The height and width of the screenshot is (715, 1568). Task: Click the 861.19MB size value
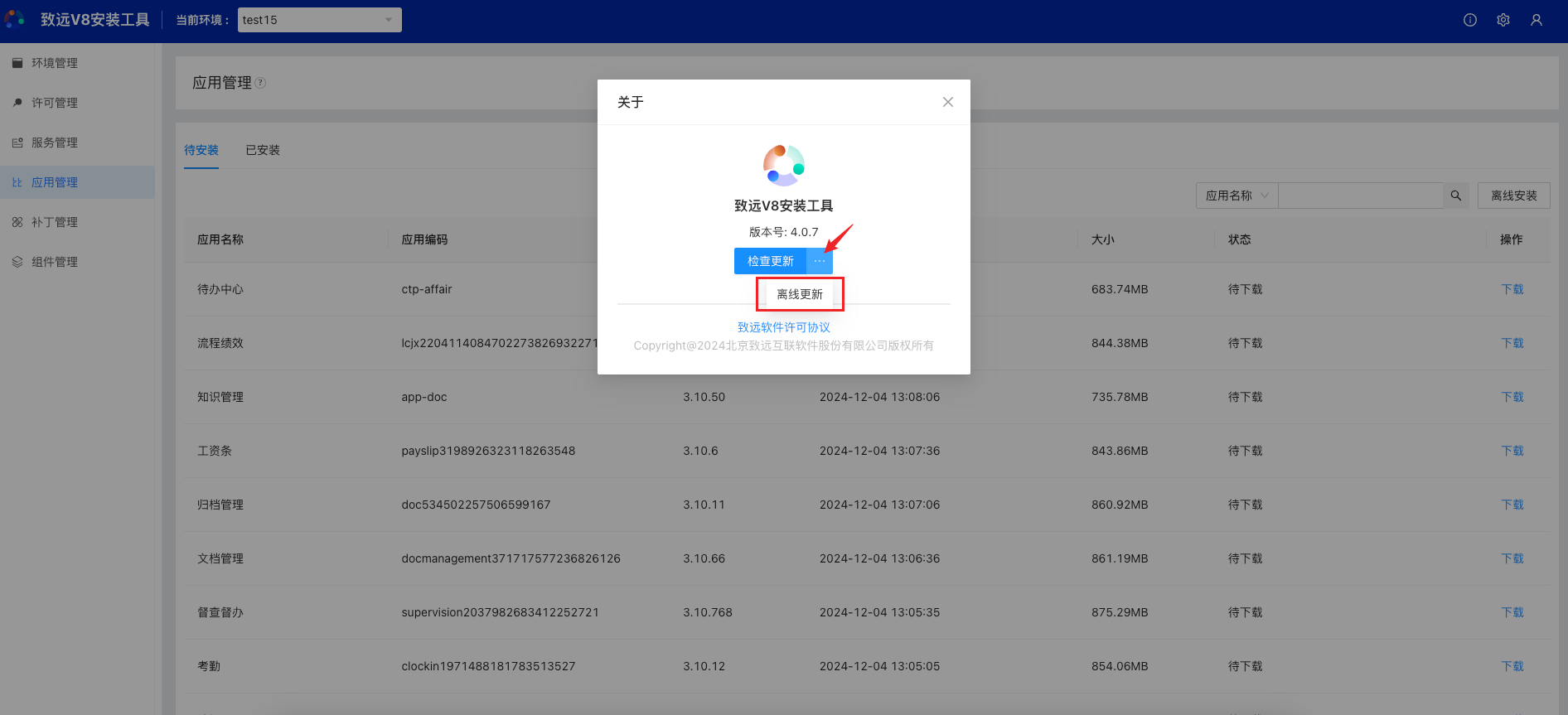[x=1120, y=558]
